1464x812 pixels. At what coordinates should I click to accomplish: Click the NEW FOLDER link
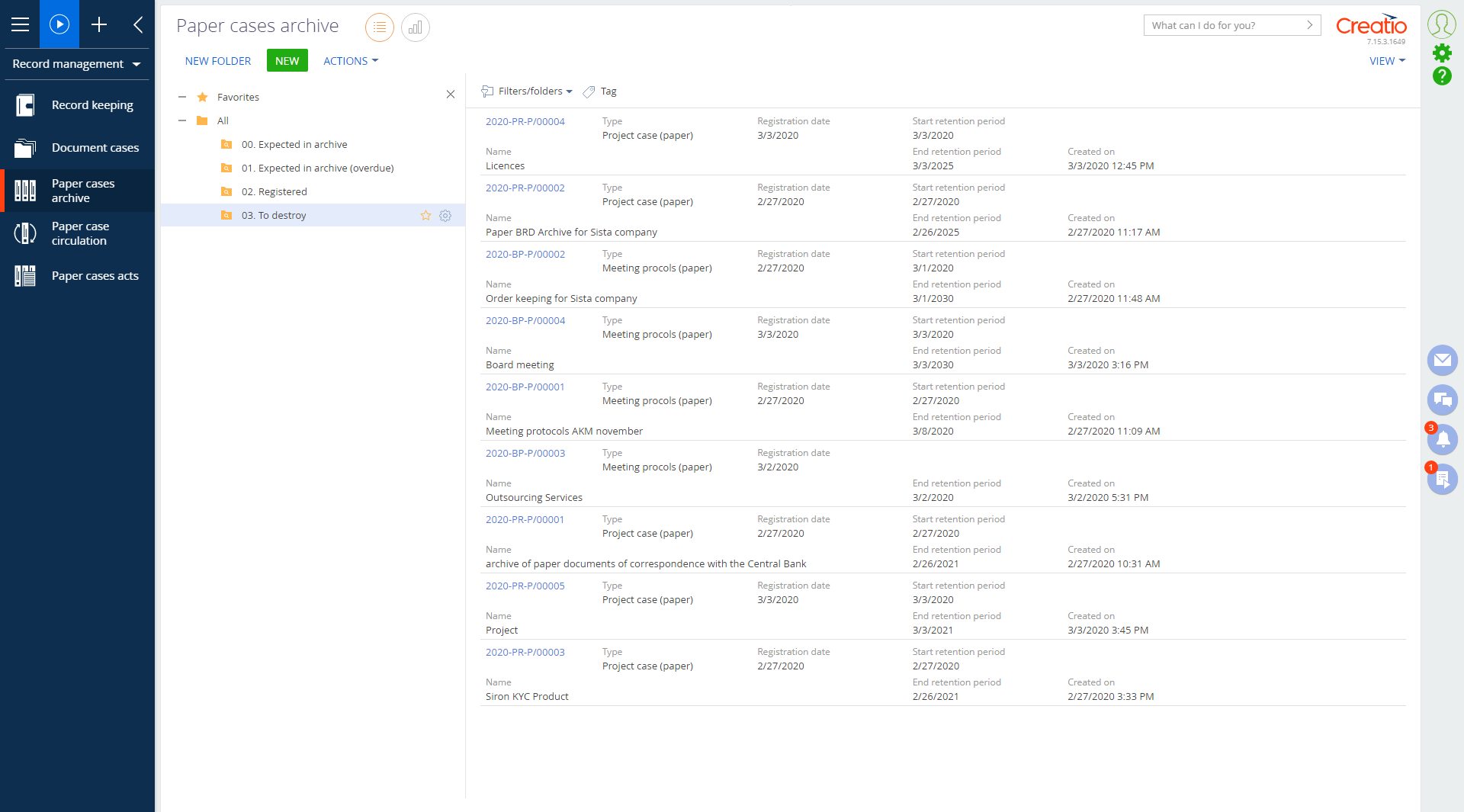(218, 61)
